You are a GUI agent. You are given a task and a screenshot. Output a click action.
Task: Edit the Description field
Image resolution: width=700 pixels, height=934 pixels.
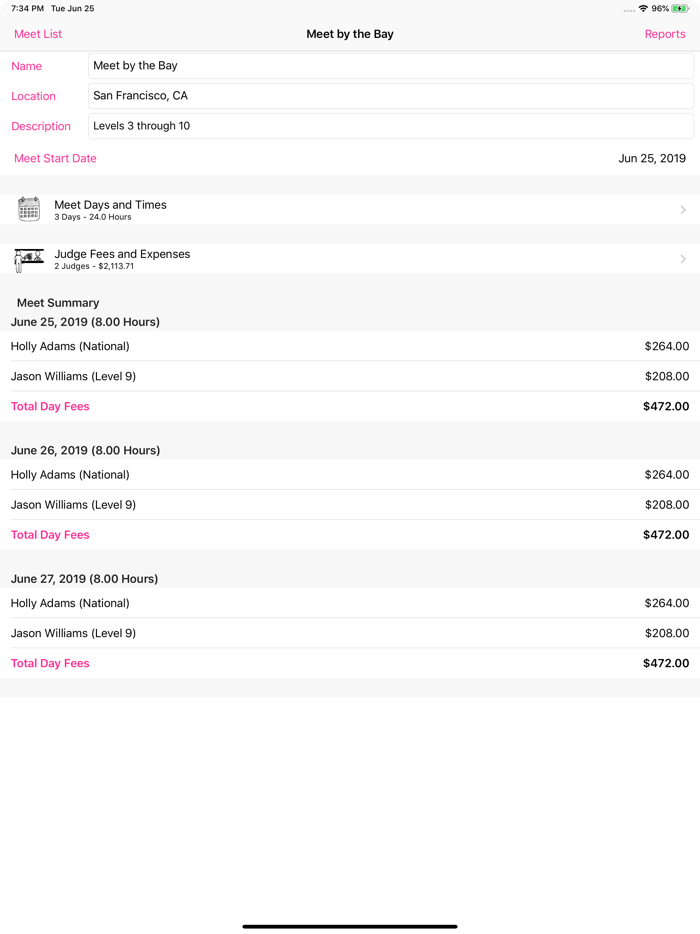pos(390,125)
